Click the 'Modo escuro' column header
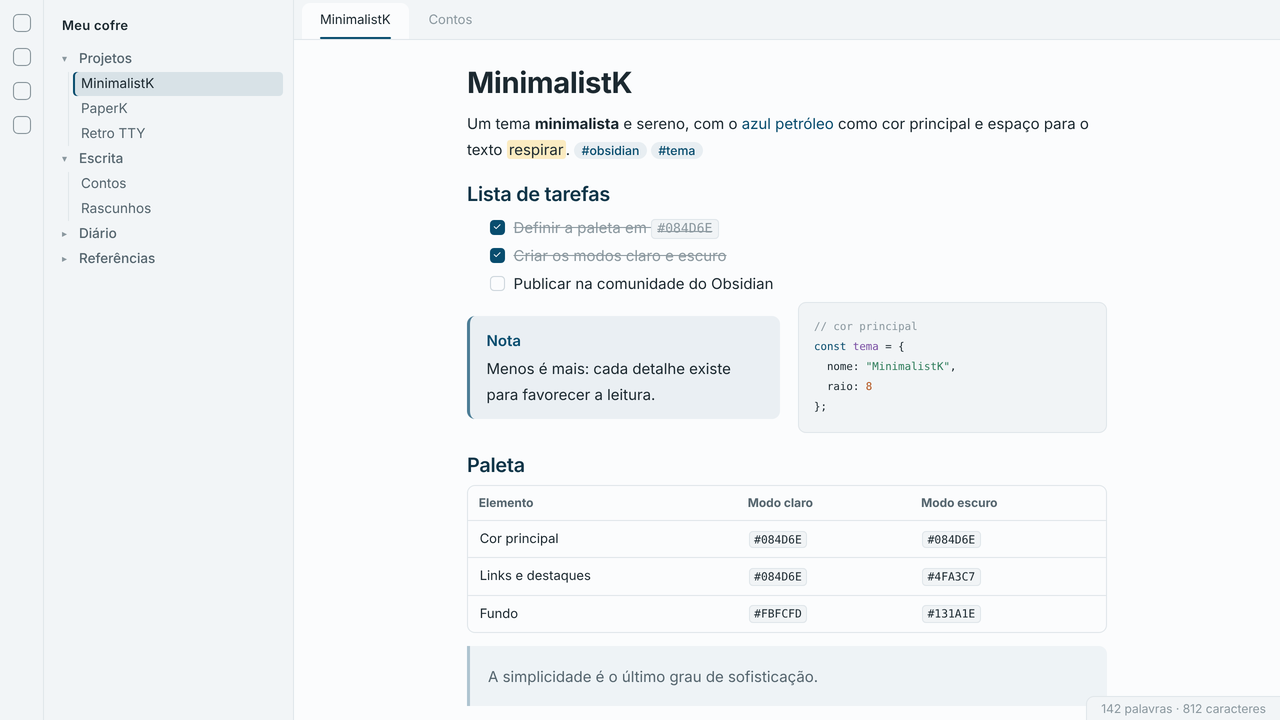 [x=959, y=503]
